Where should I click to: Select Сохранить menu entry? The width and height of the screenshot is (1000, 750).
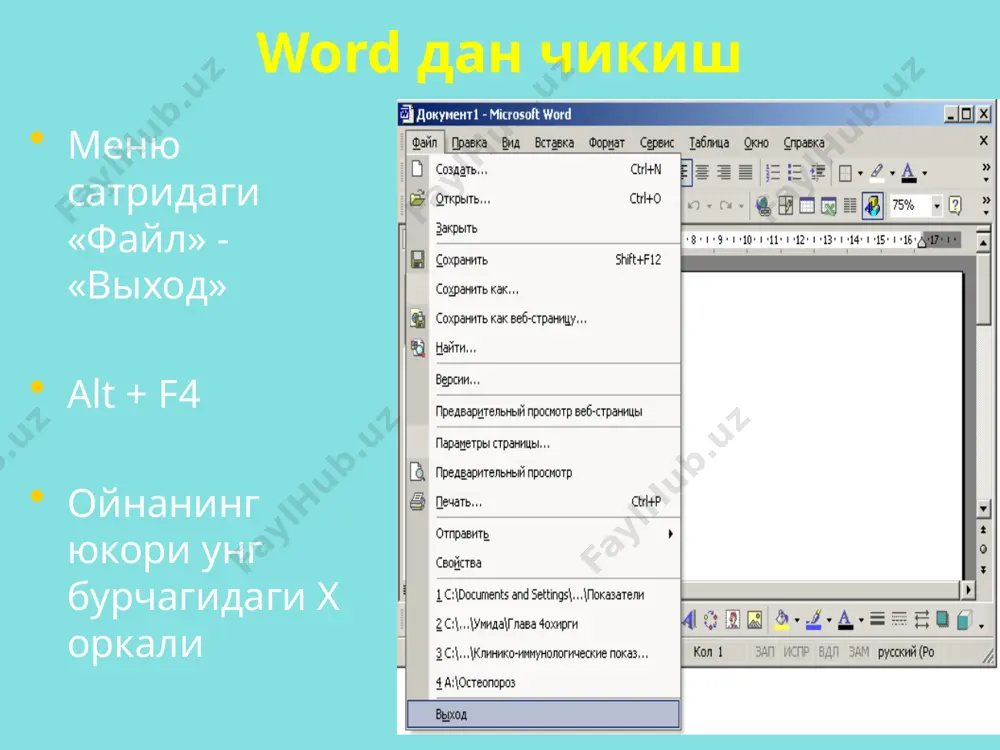point(544,260)
